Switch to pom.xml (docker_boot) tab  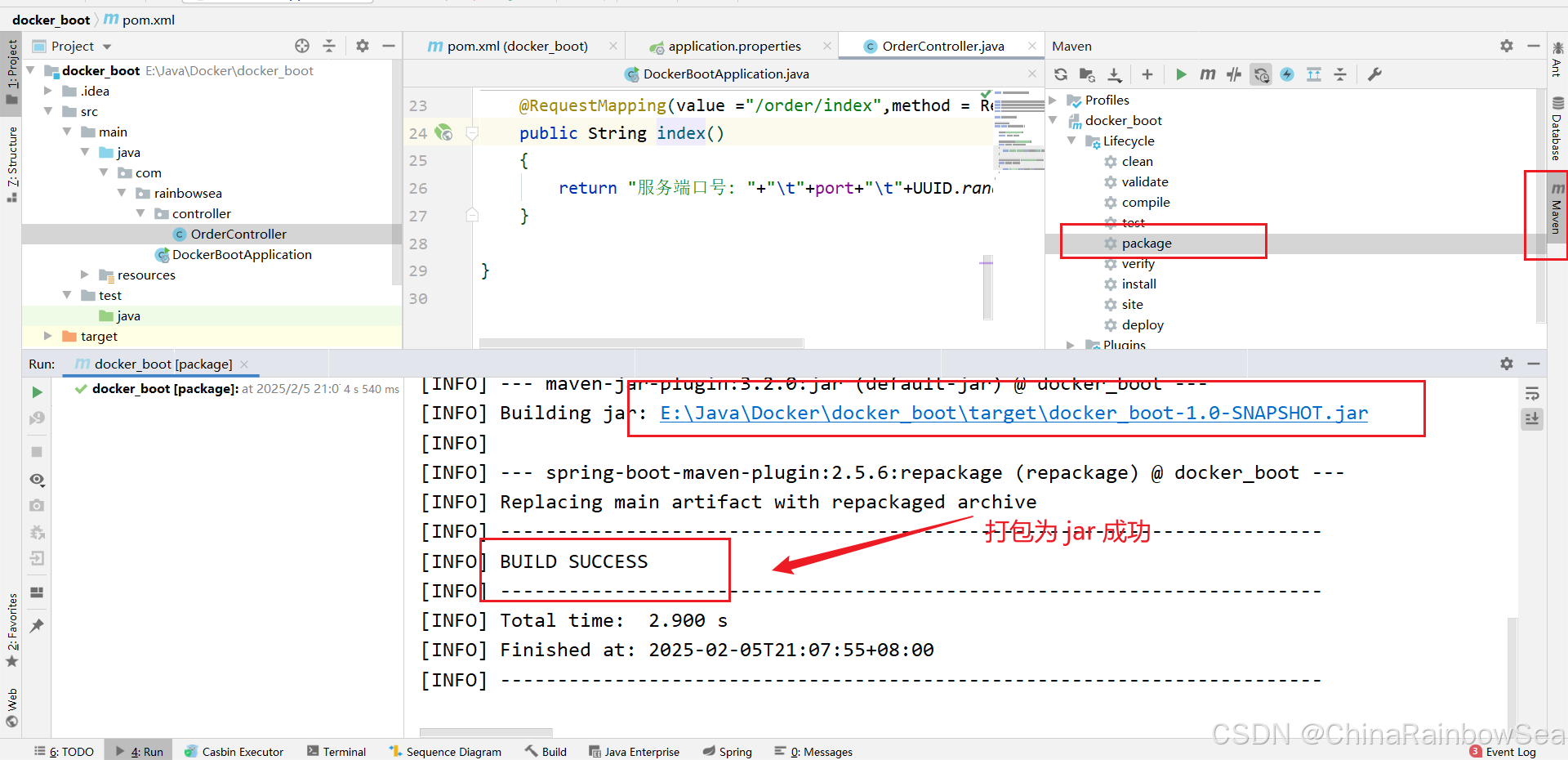pos(517,46)
